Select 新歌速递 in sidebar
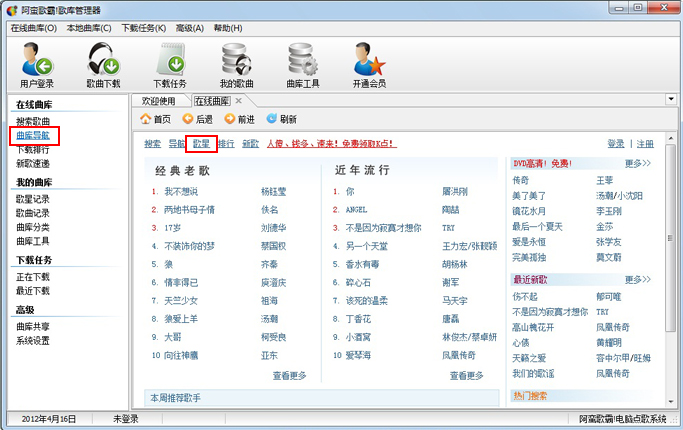683x430 pixels. click(x=33, y=164)
